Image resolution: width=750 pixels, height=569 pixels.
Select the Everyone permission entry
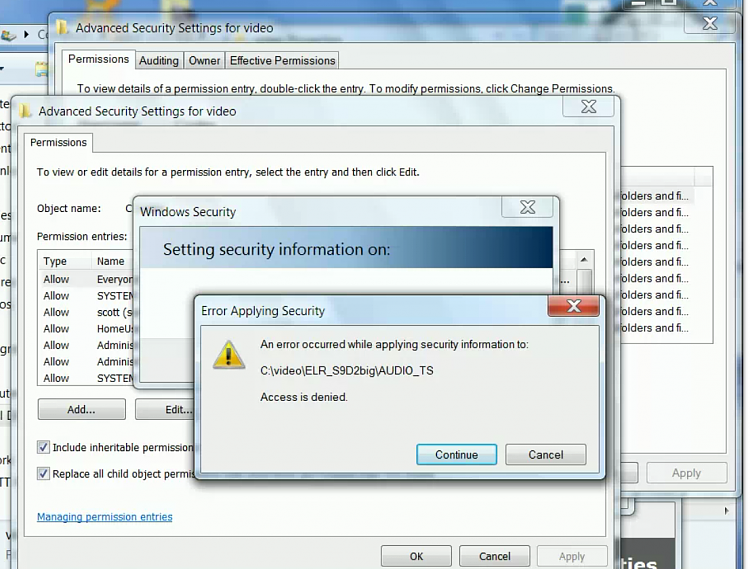point(87,279)
